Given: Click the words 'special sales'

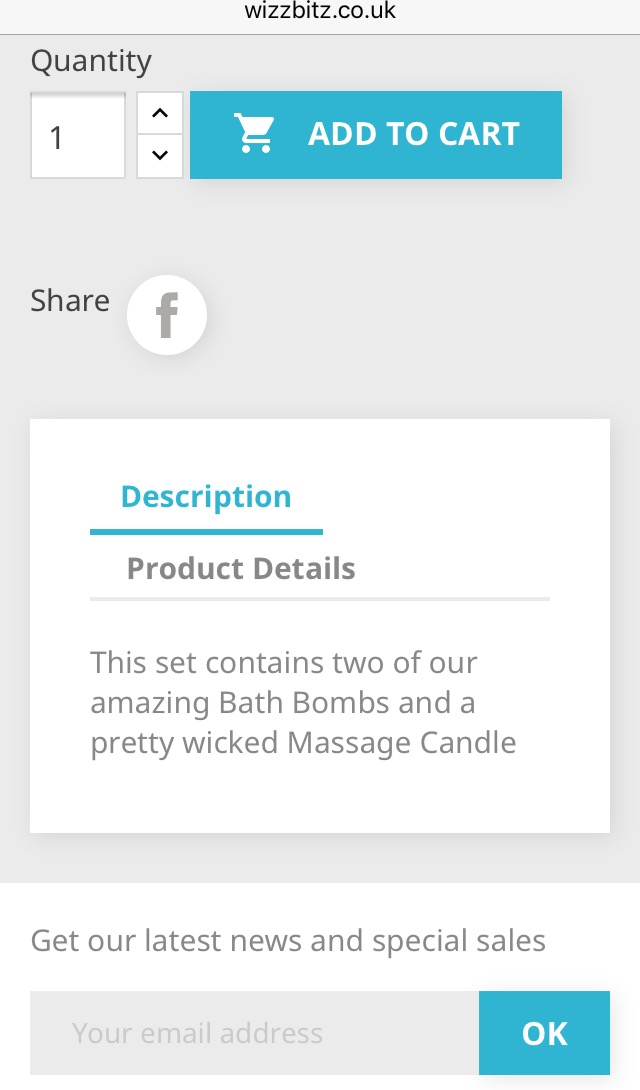Looking at the screenshot, I should (459, 941).
